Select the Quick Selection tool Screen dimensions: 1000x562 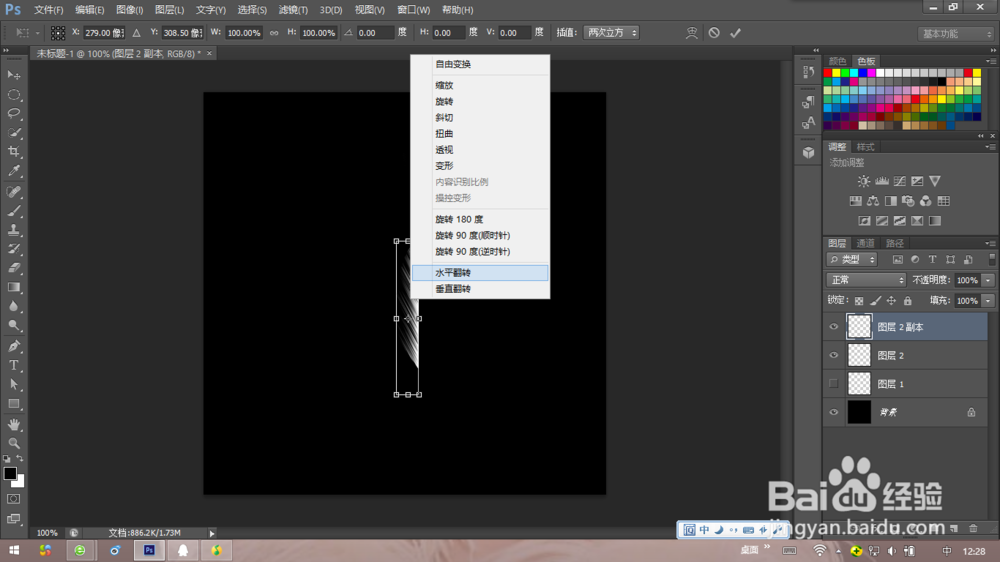point(13,133)
